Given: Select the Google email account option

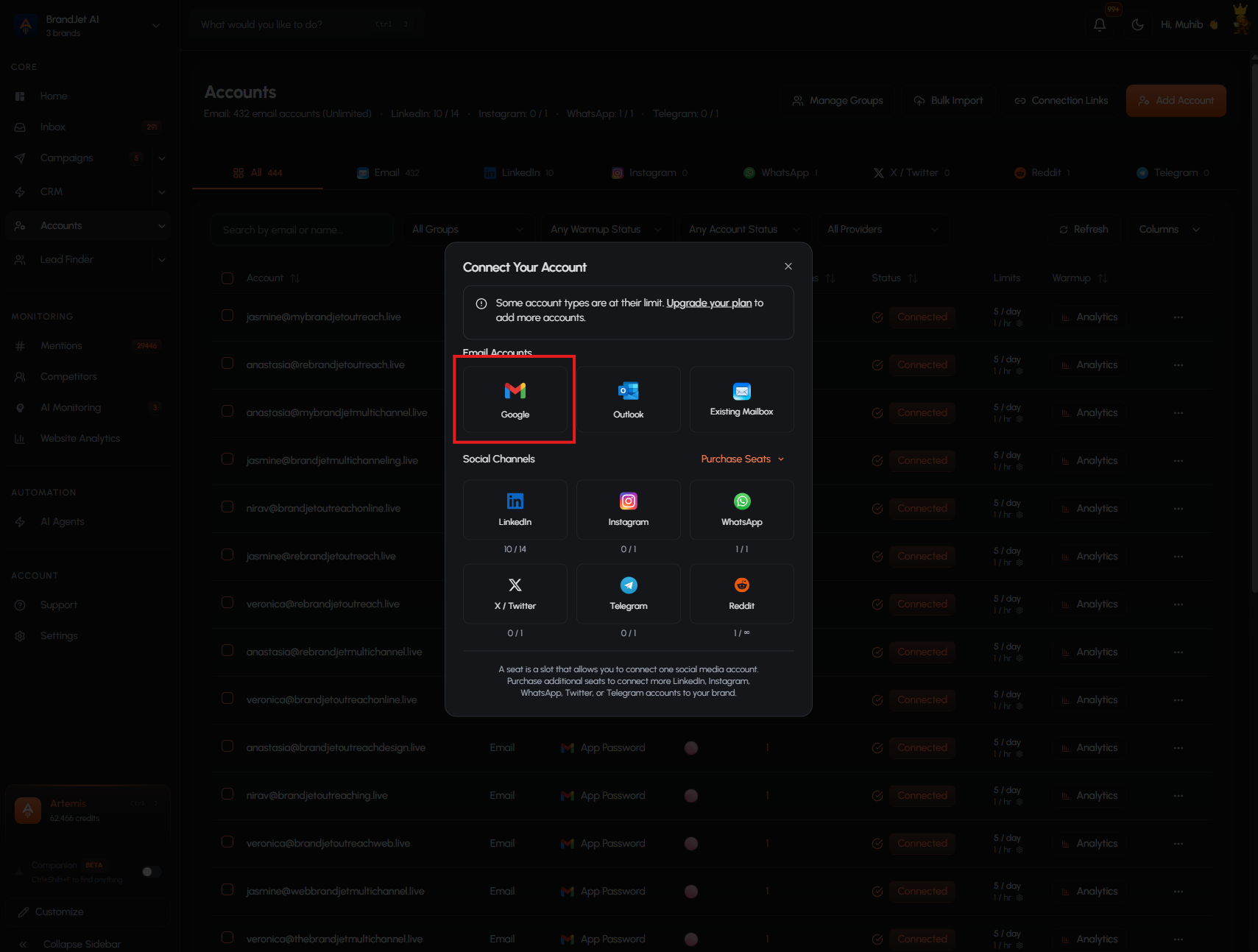Looking at the screenshot, I should [x=515, y=399].
